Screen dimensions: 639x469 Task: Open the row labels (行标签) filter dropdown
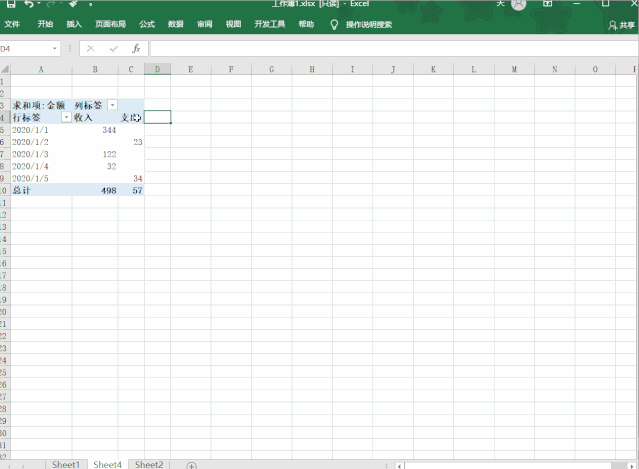pyautogui.click(x=66, y=117)
